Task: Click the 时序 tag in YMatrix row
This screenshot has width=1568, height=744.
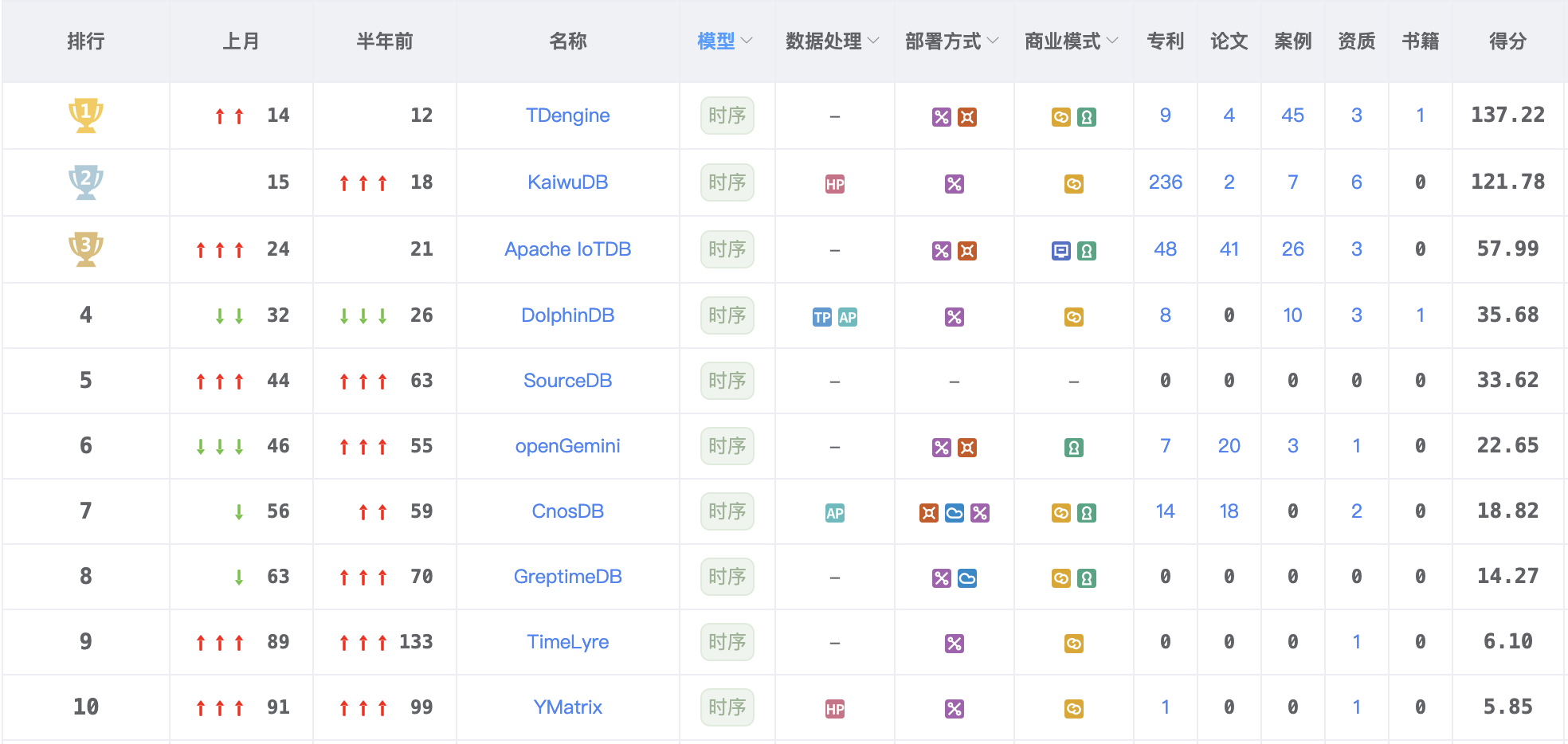Action: (x=727, y=708)
